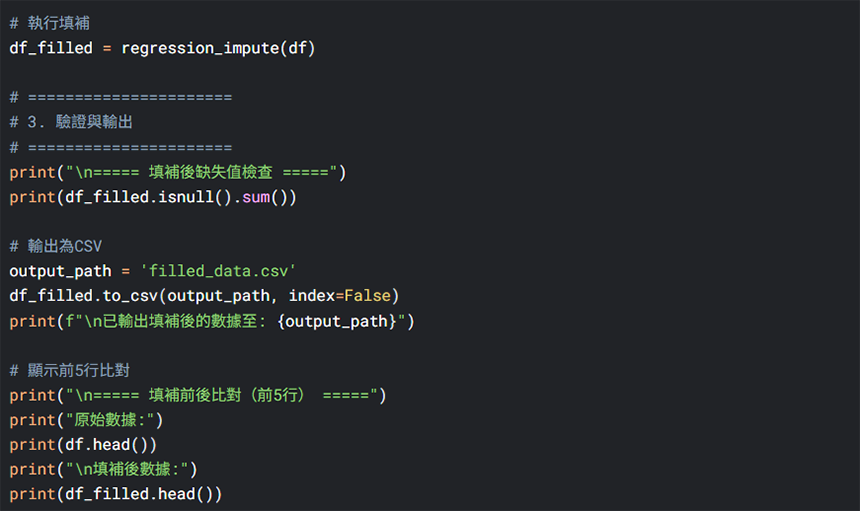
Task: Click the string '填補後缺失值檢查'
Action: pos(211,172)
